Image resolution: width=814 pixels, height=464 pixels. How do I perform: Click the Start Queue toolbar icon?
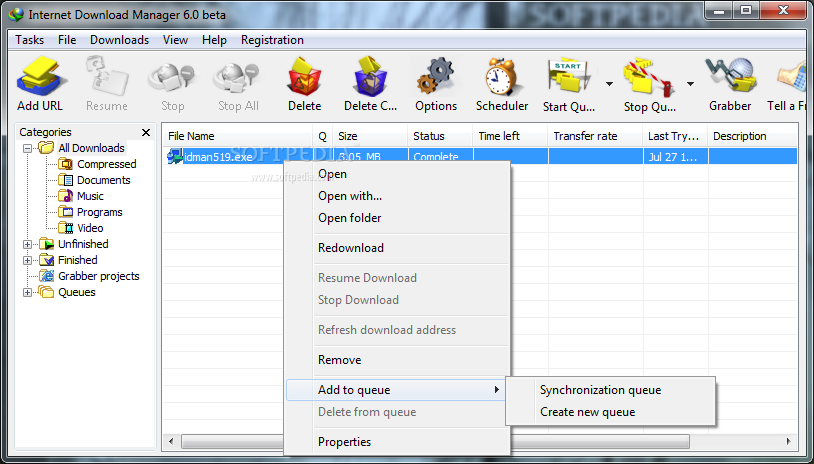[569, 78]
